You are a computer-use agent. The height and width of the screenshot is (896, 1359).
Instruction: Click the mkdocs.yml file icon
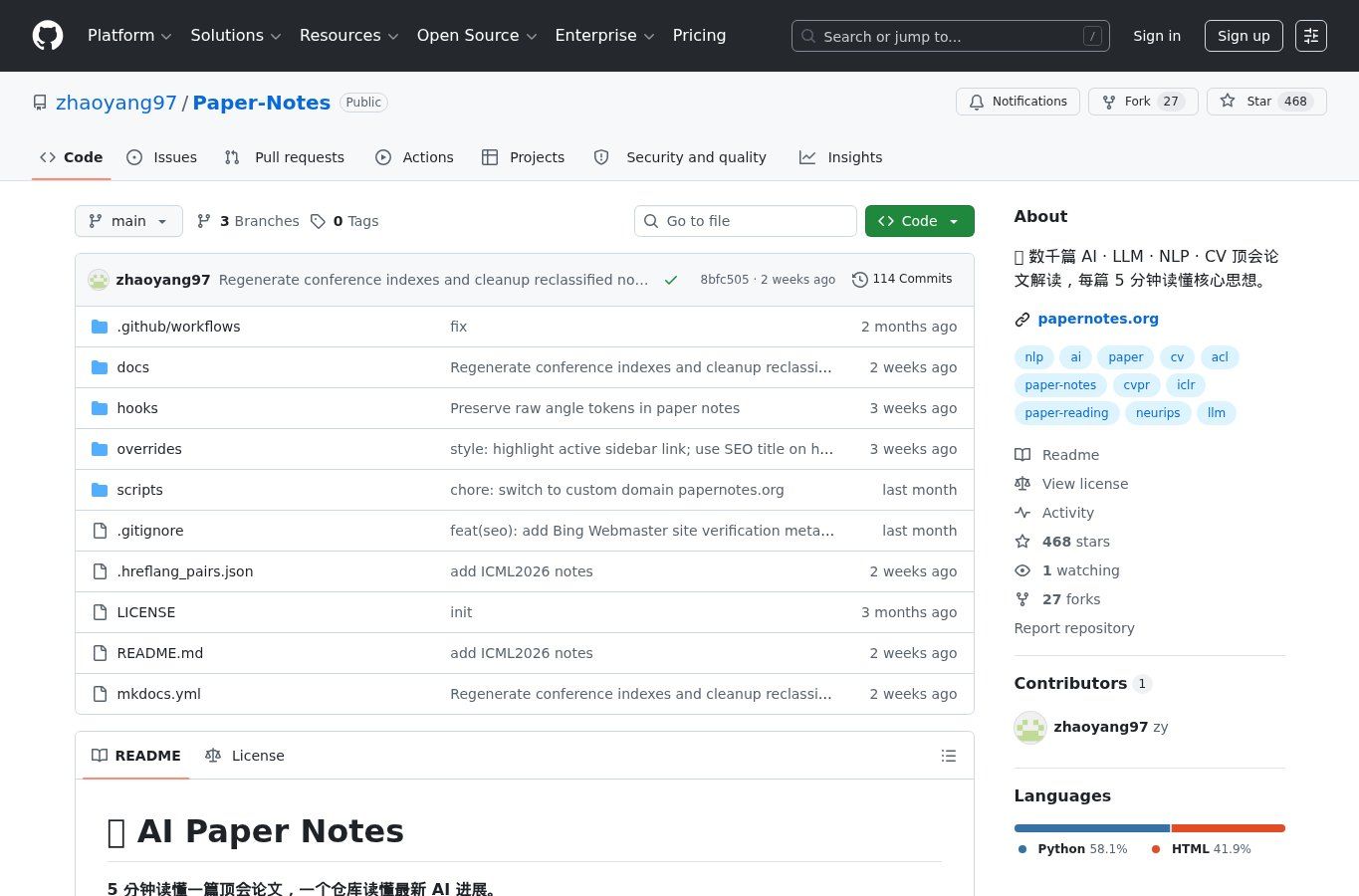coord(100,694)
